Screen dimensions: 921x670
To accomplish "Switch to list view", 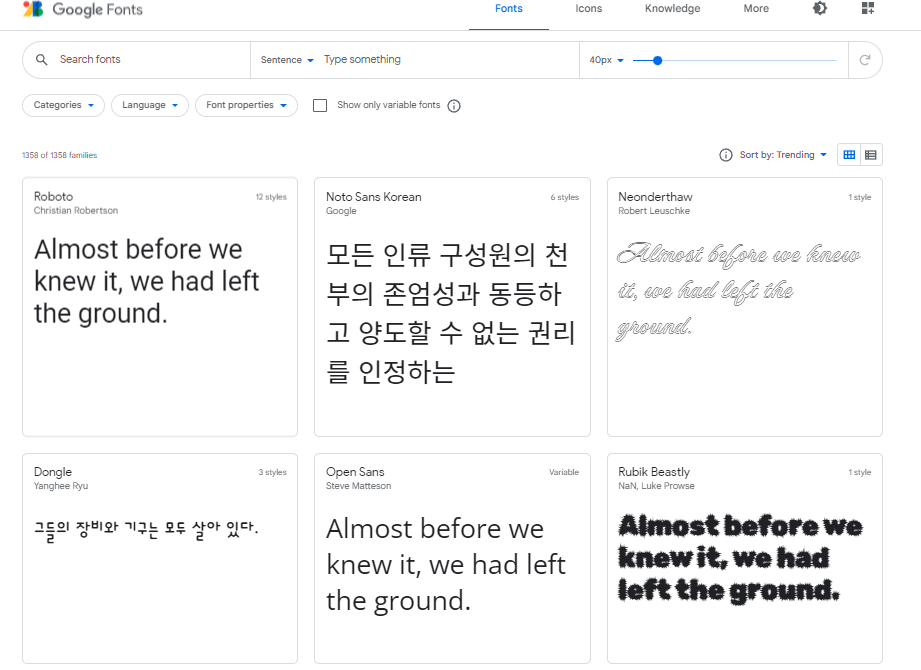I will click(x=871, y=155).
